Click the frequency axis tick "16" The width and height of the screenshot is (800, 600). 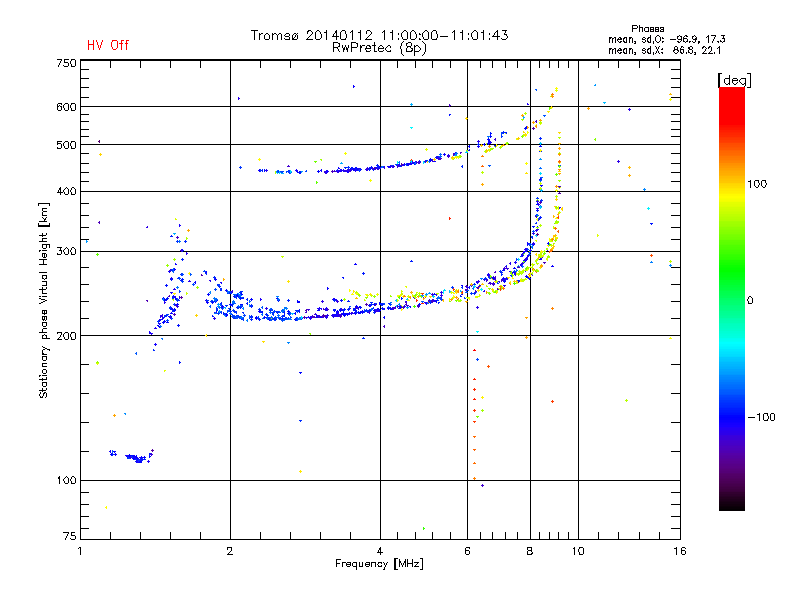click(680, 551)
